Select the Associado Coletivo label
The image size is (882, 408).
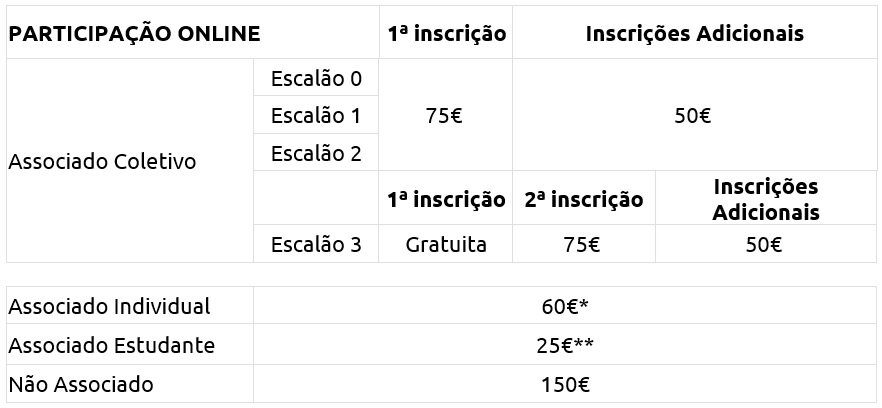102,162
